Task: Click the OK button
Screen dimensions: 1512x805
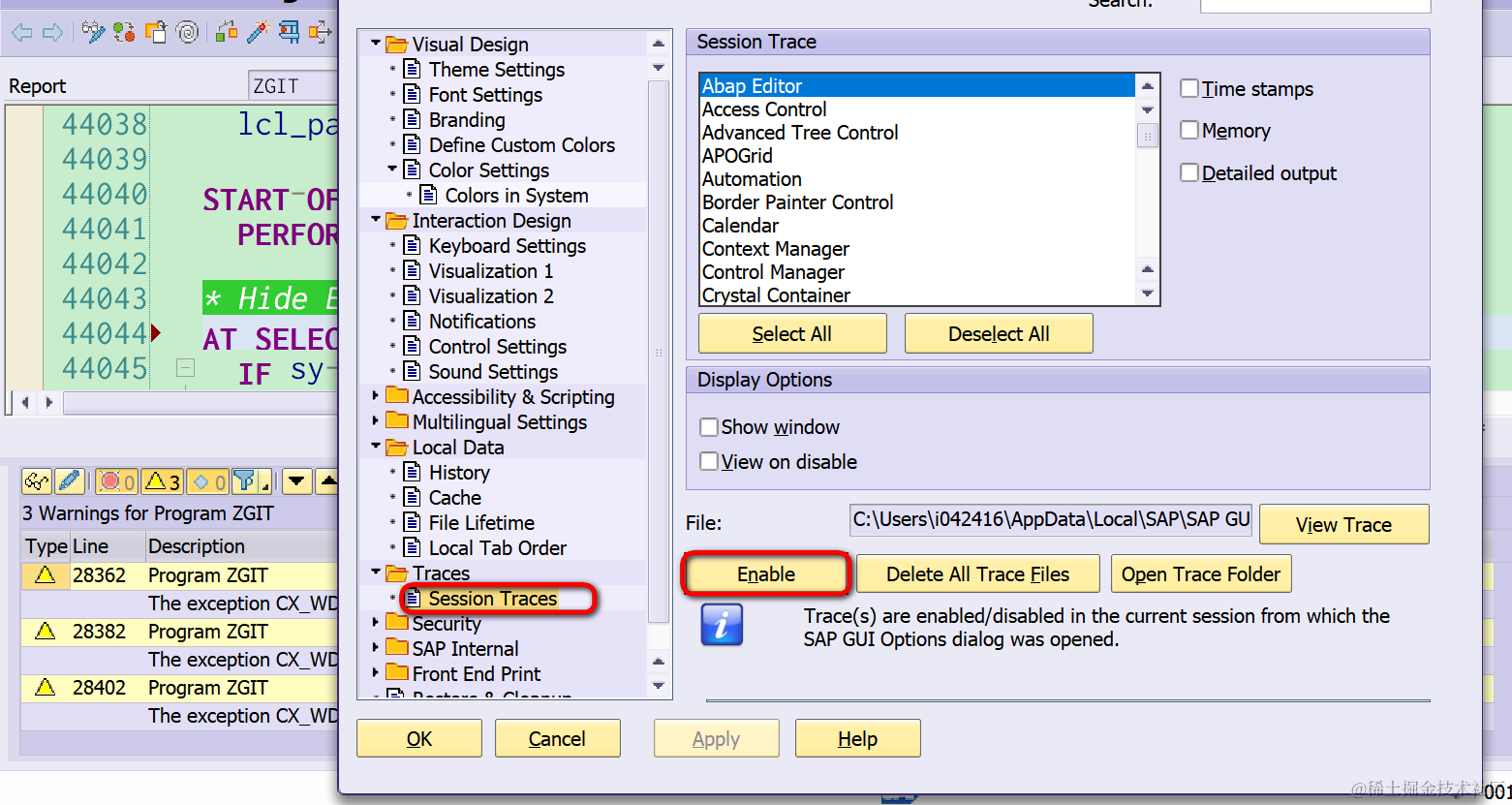Action: [x=419, y=739]
